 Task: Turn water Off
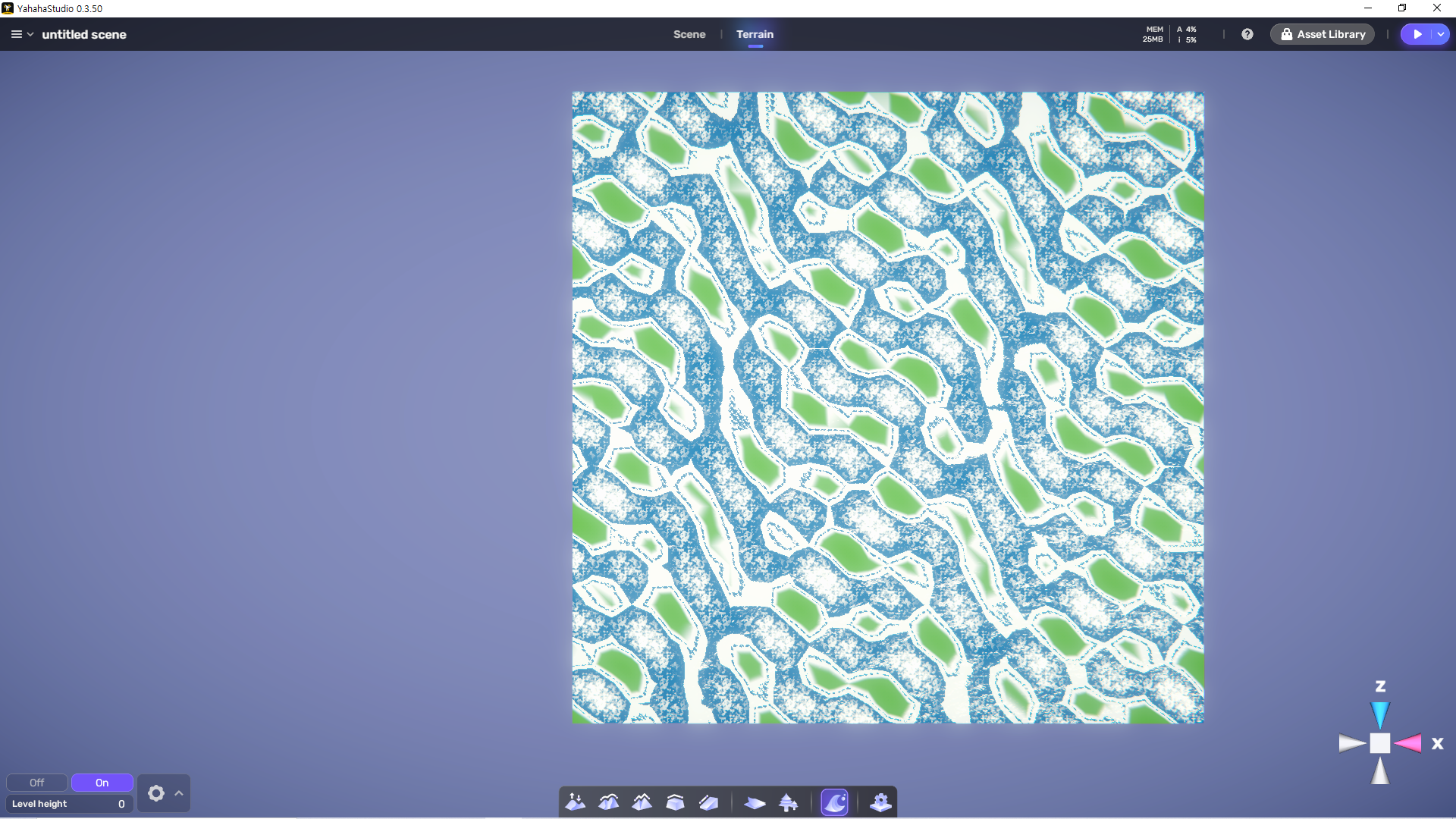pyautogui.click(x=36, y=783)
